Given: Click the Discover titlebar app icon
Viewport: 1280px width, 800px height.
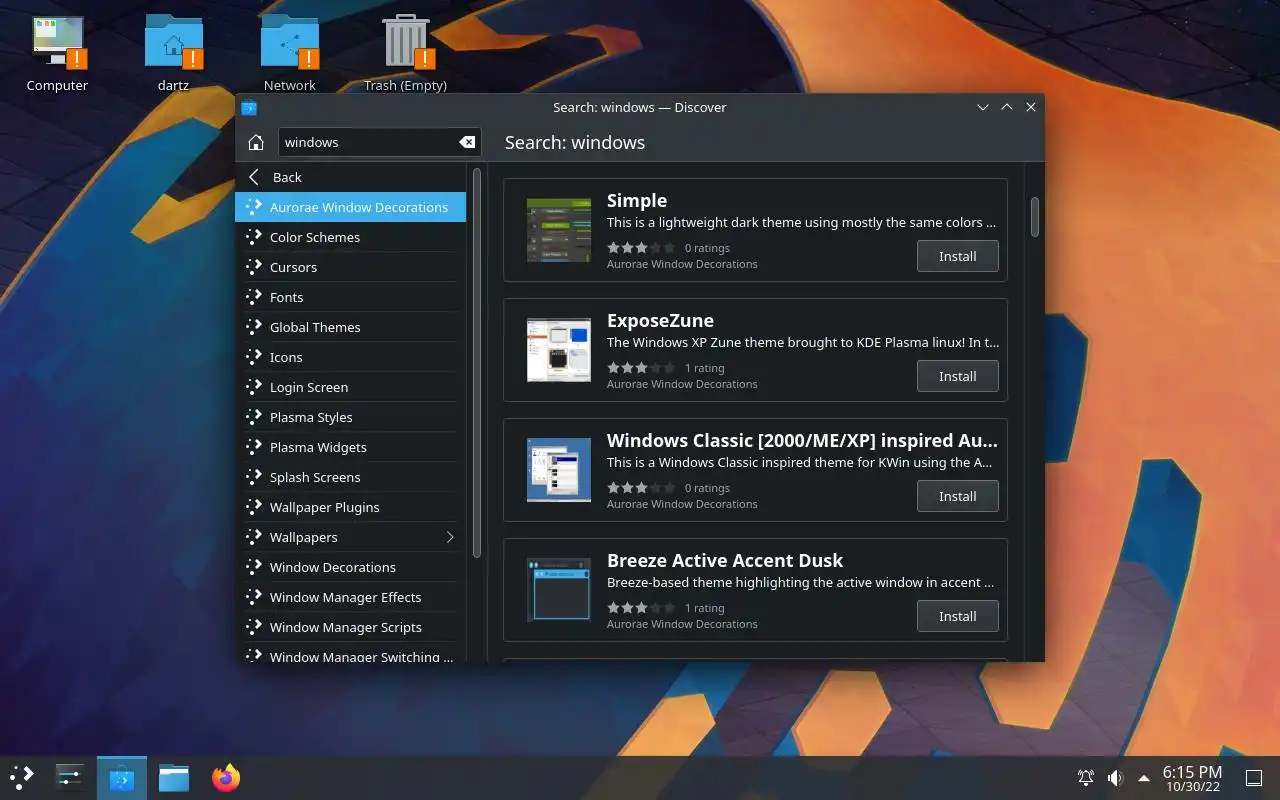Looking at the screenshot, I should (x=249, y=107).
